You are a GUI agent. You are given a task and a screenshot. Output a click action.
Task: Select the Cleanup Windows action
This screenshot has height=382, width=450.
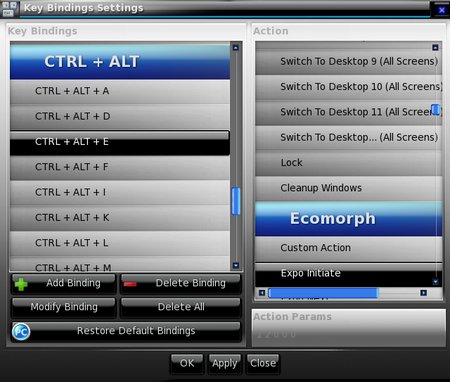[349, 189]
